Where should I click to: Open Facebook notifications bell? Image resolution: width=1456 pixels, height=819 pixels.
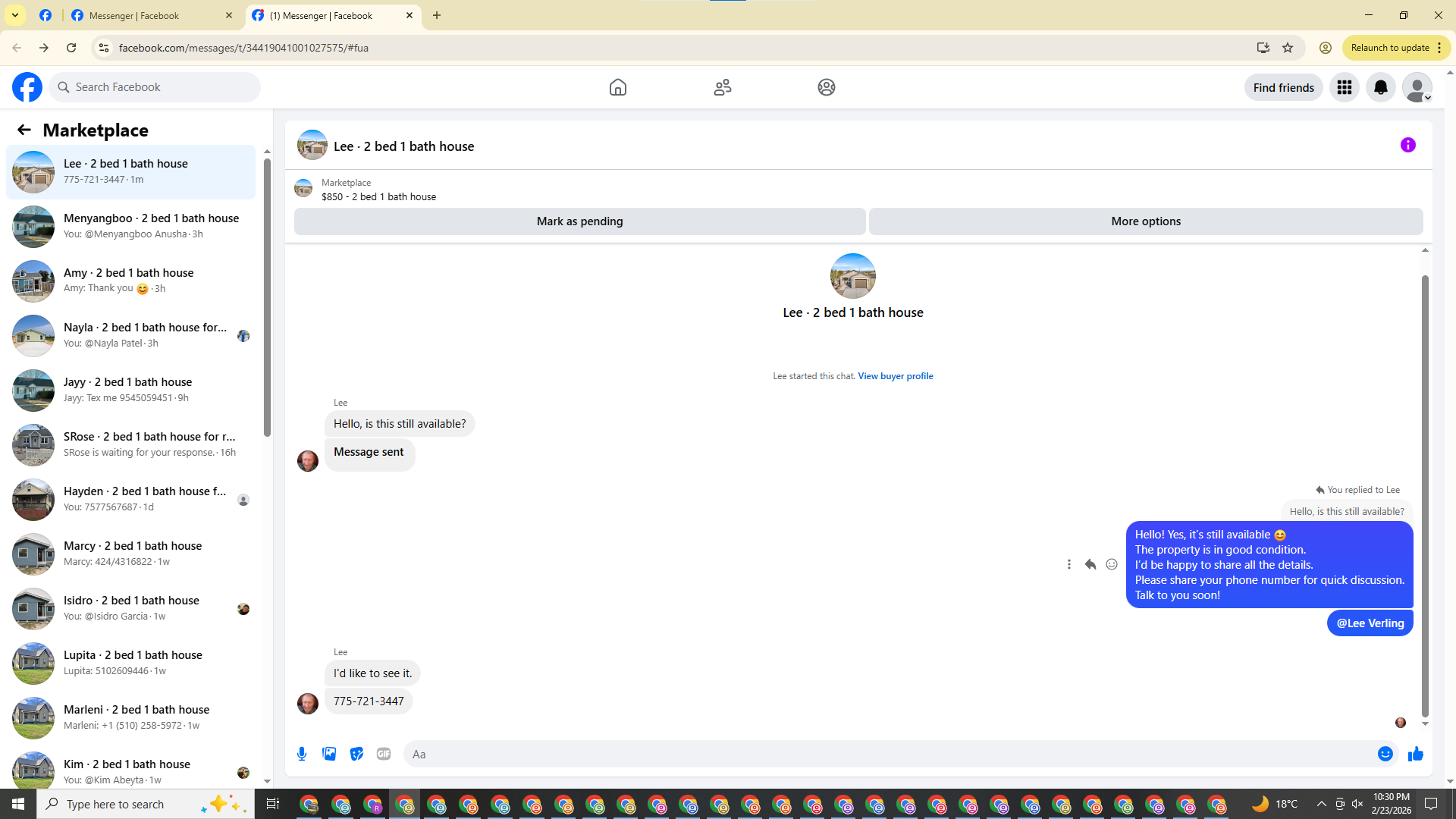point(1380,87)
